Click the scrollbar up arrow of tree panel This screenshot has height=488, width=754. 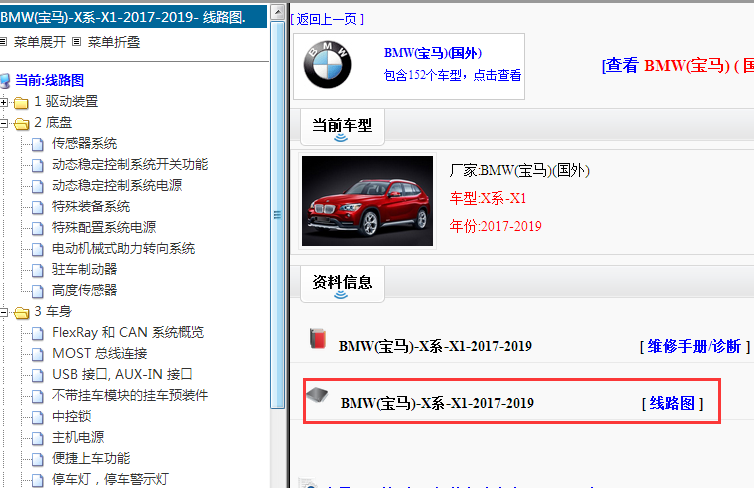[277, 12]
